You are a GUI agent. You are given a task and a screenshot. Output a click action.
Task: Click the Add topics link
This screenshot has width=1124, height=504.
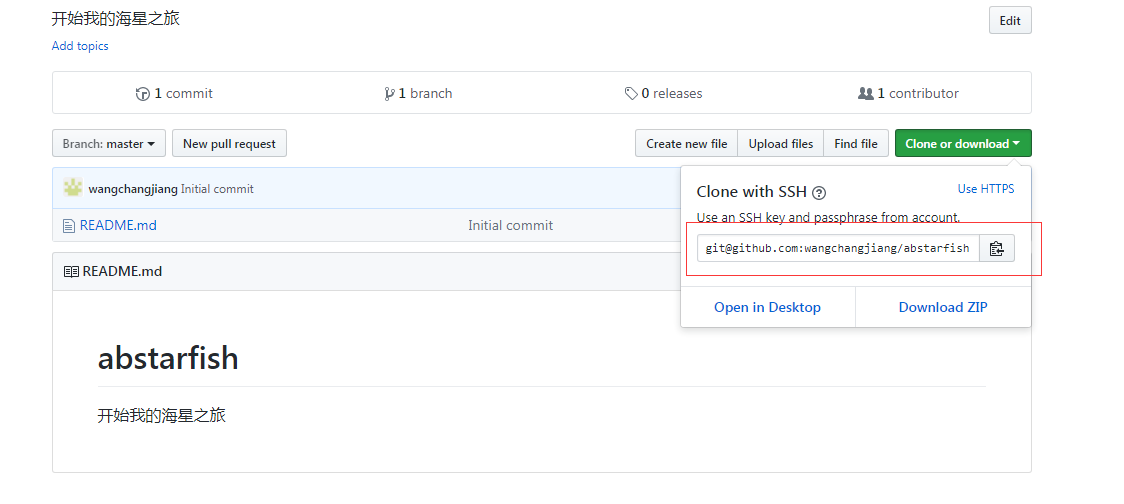click(80, 46)
